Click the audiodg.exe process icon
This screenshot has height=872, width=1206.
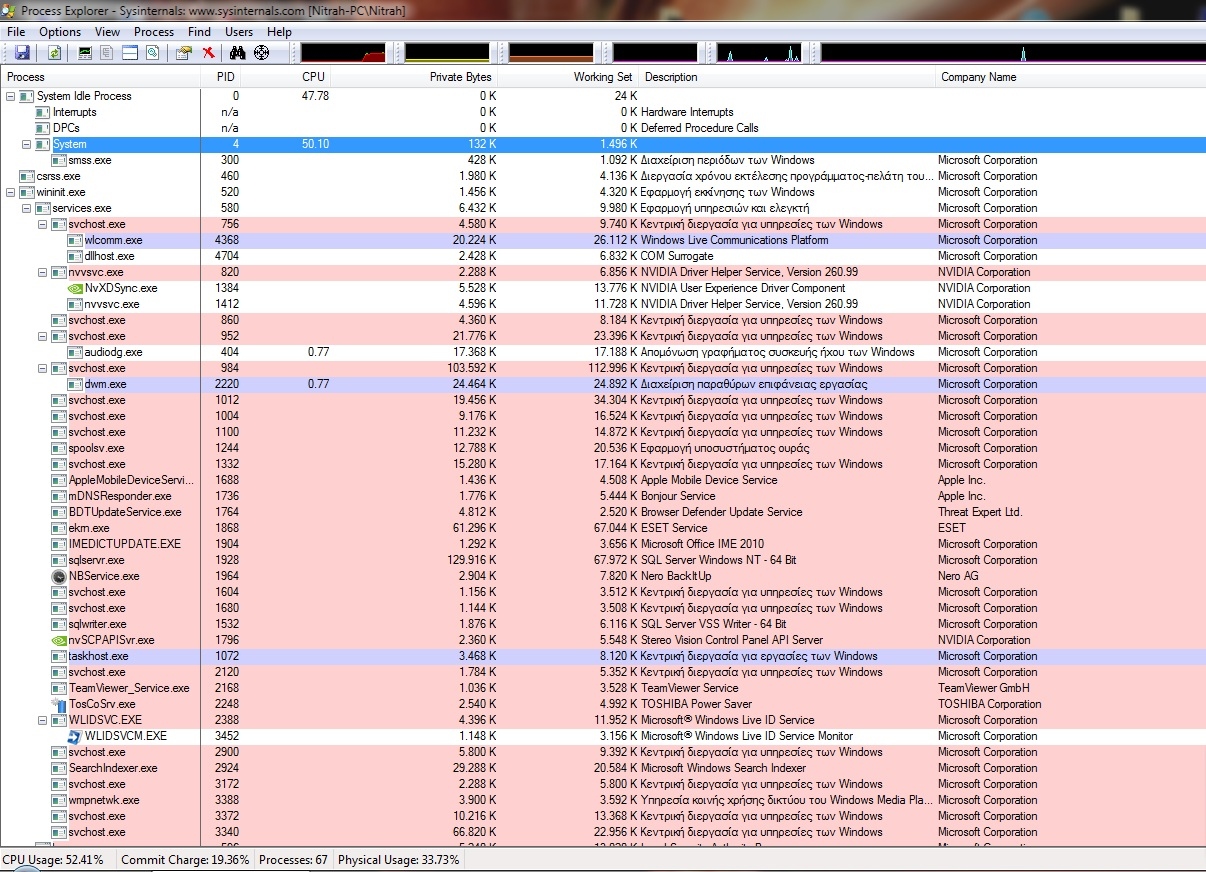click(75, 352)
